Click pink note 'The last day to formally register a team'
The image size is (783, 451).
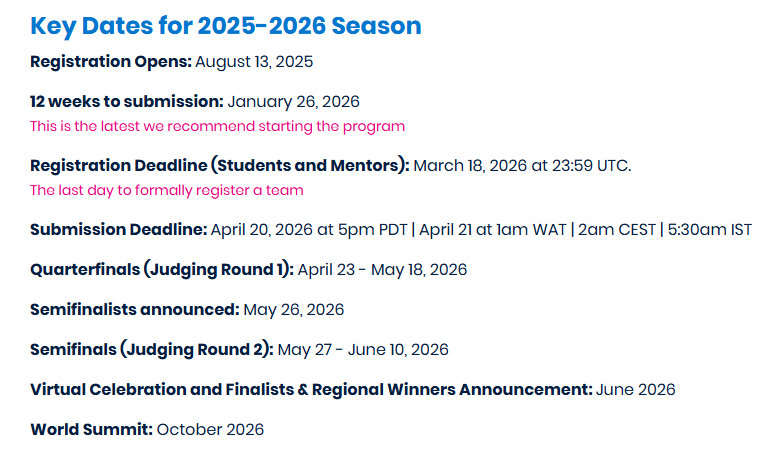click(x=167, y=190)
